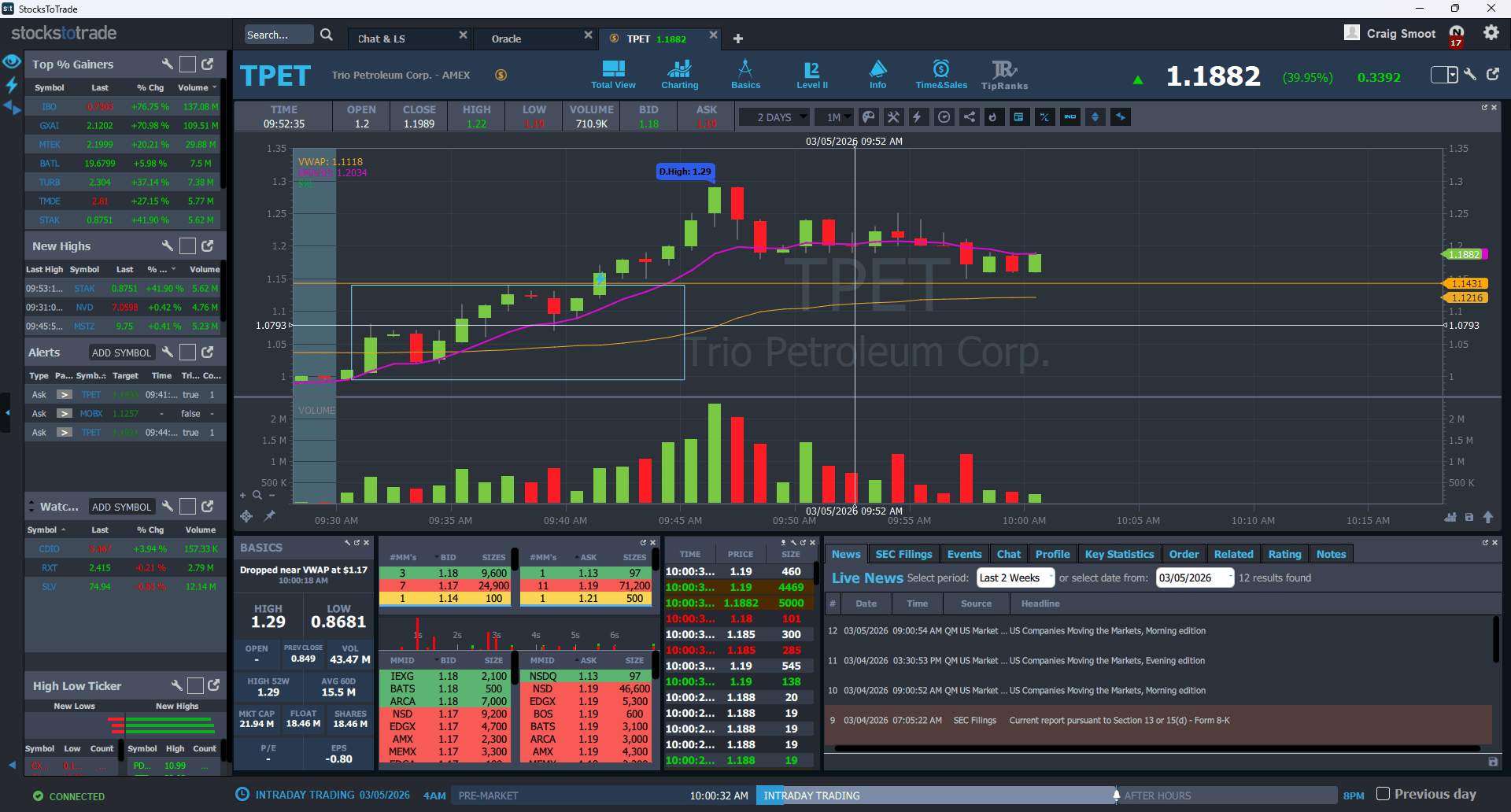The height and width of the screenshot is (812, 1511).
Task: Open the Key Statistics tab
Action: 1119,554
